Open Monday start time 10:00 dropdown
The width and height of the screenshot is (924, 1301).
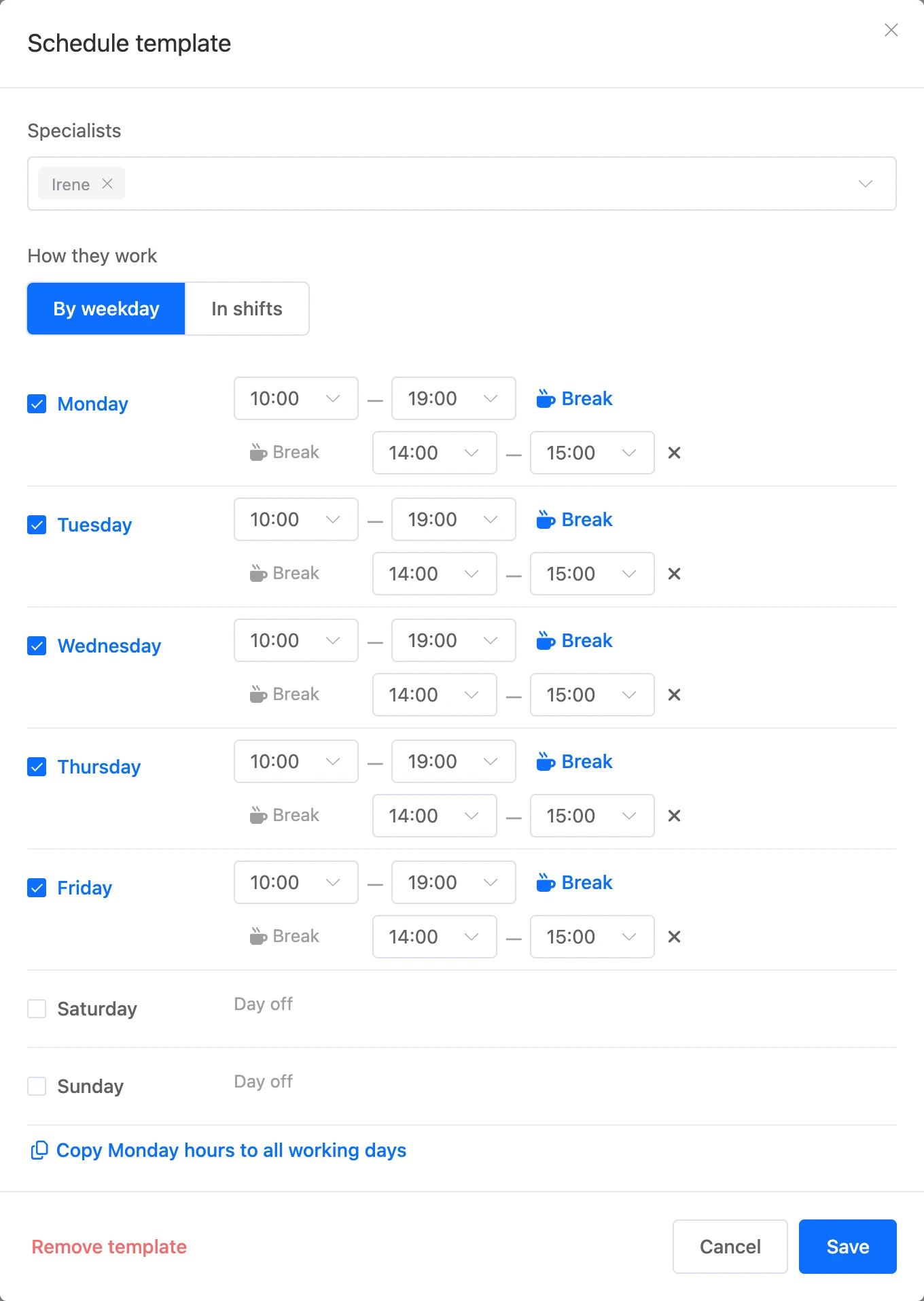click(x=296, y=398)
